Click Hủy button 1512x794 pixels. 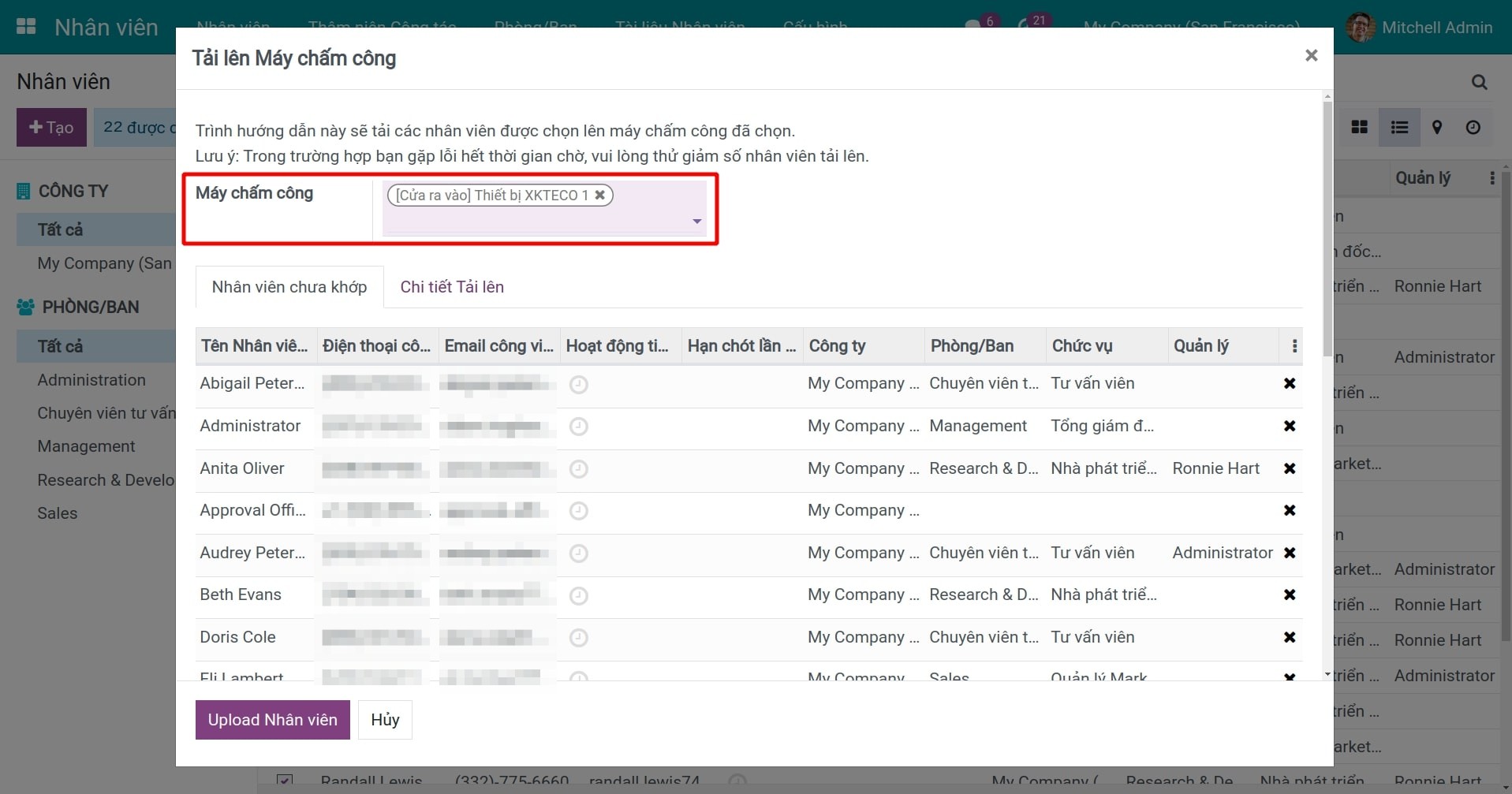click(x=385, y=720)
